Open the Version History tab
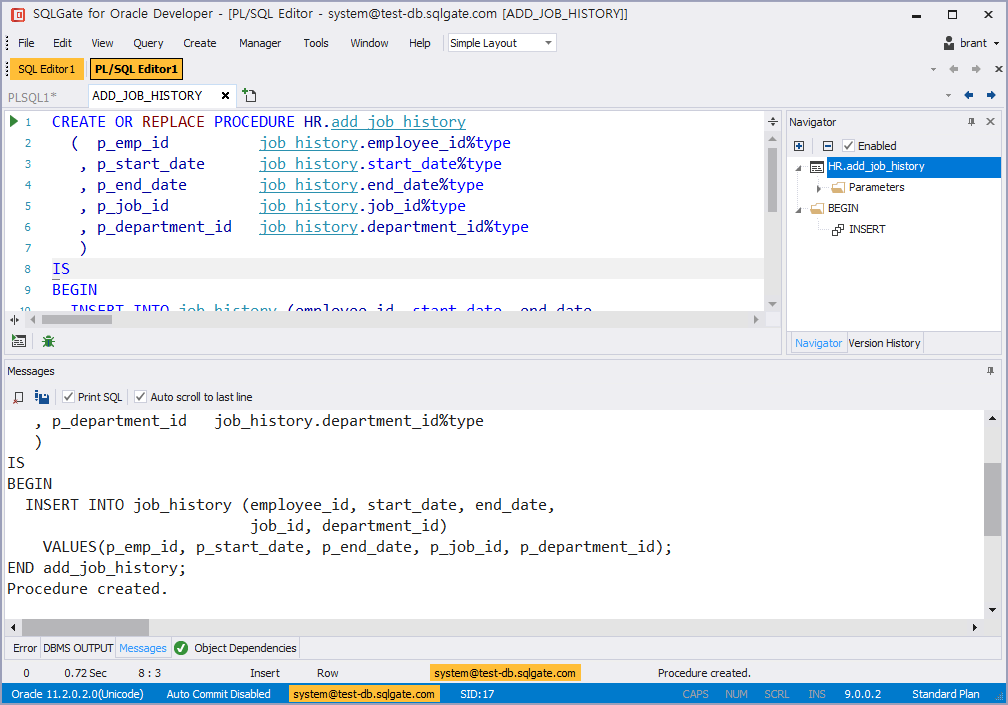Screen dimensions: 1008x705 click(x=884, y=343)
